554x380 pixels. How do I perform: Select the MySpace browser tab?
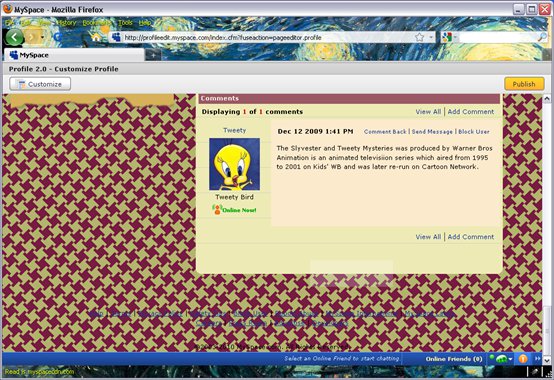[x=74, y=55]
